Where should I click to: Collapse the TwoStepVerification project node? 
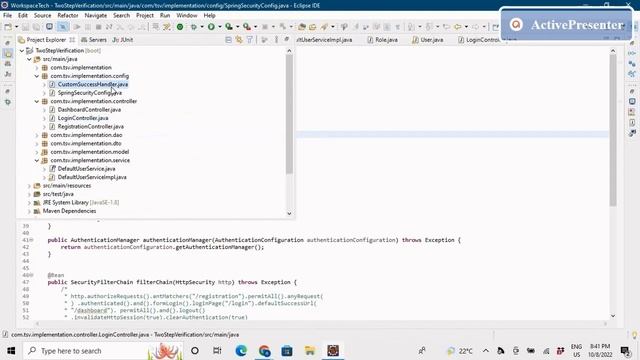(22, 51)
